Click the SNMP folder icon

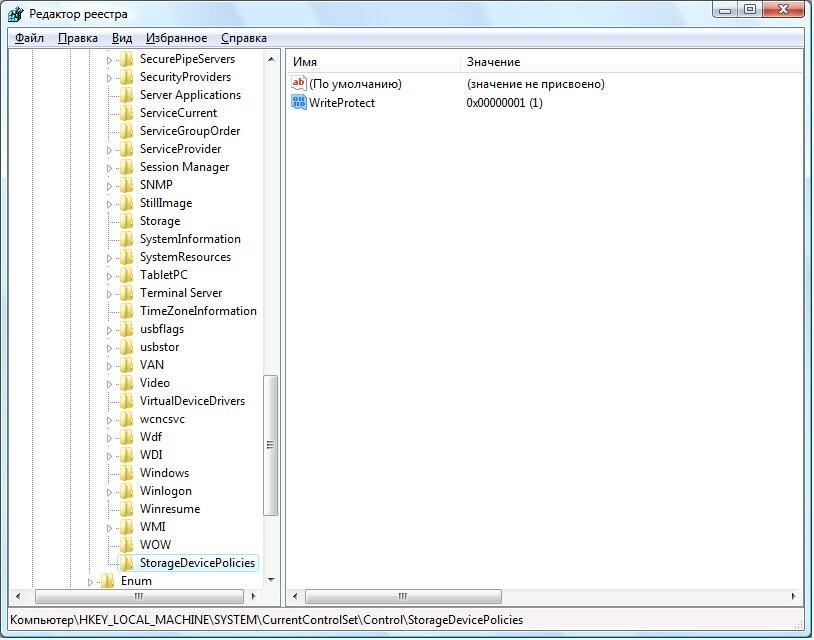coord(126,185)
